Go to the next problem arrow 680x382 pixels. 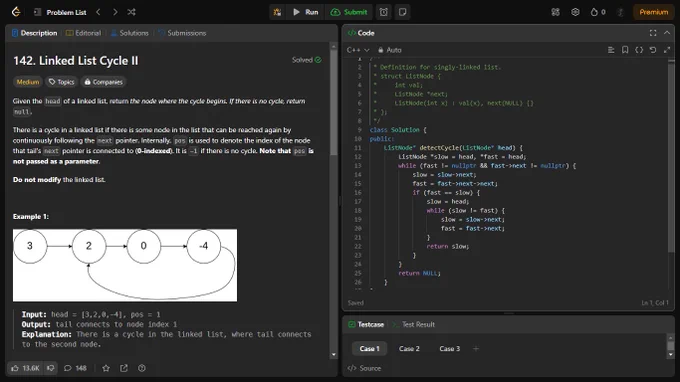(x=115, y=12)
